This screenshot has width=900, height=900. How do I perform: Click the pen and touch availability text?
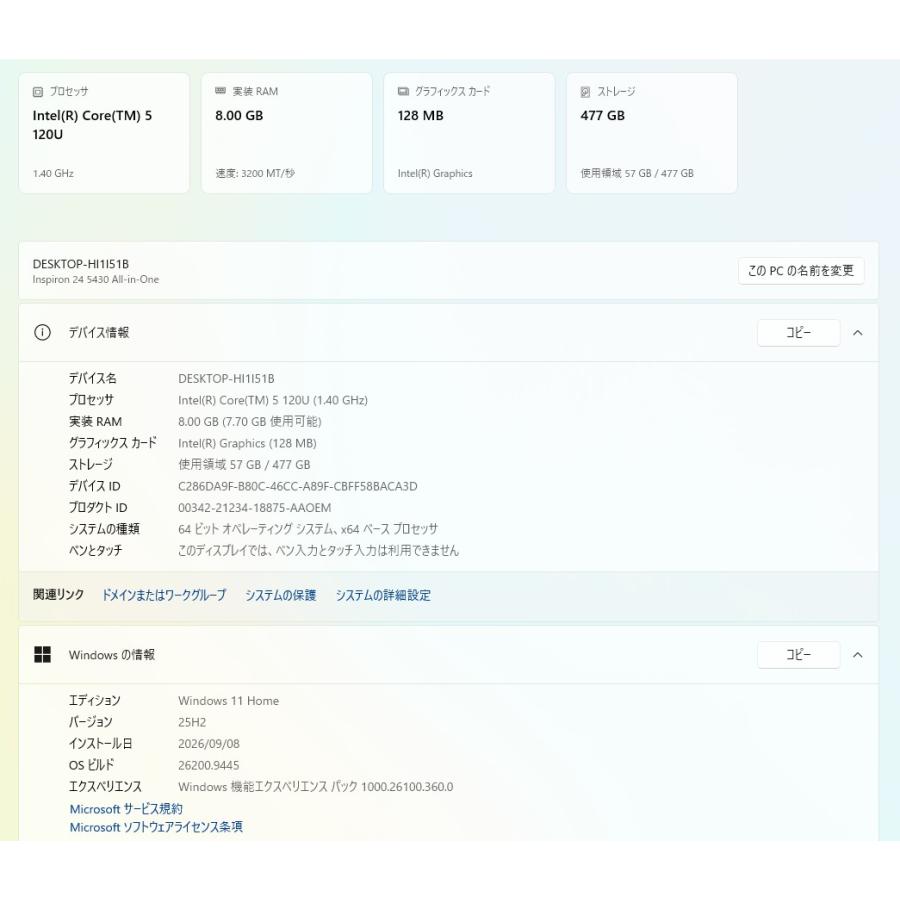click(319, 551)
